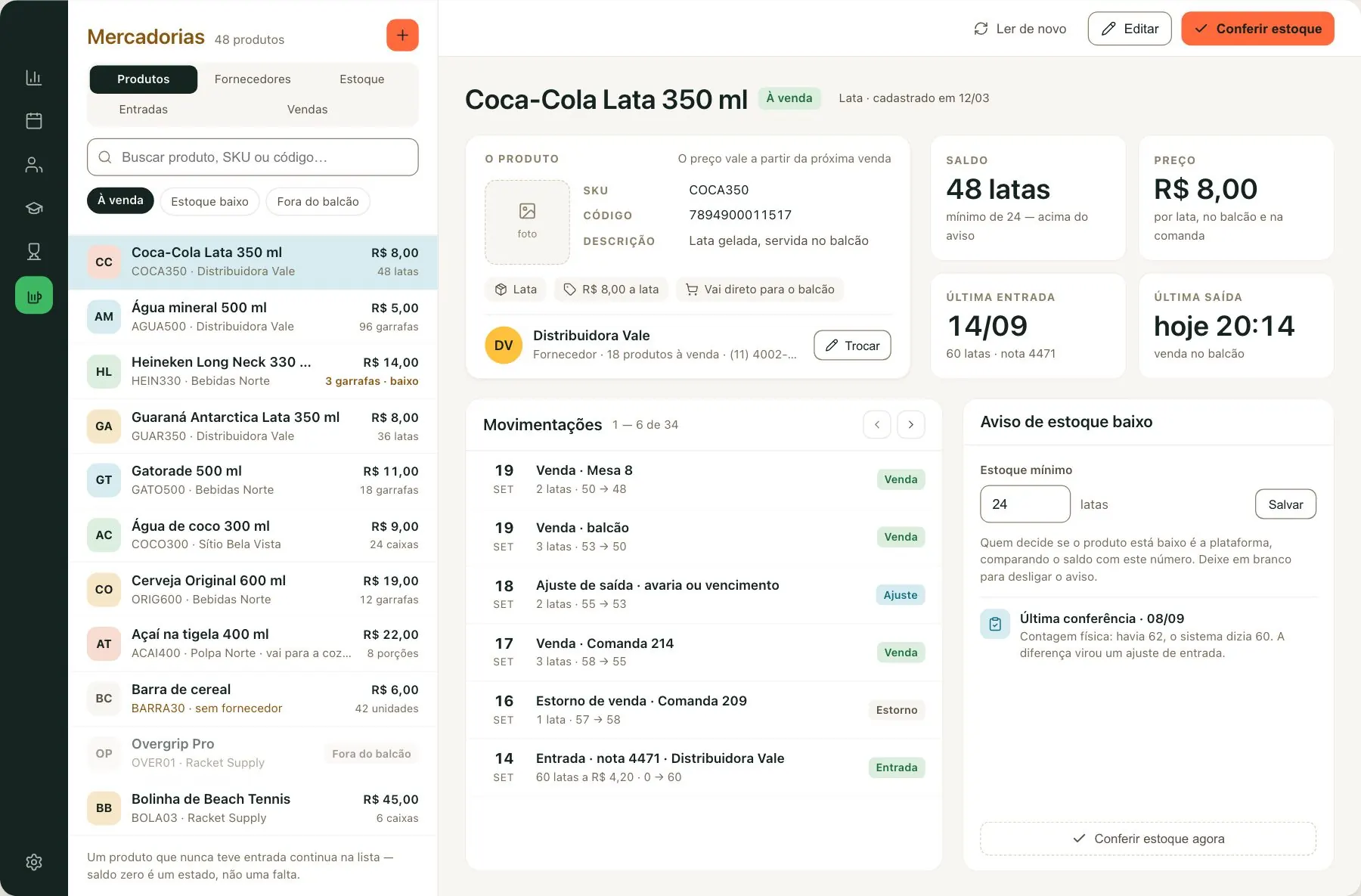Image resolution: width=1361 pixels, height=896 pixels.
Task: Click the foto placeholder thumbnail
Action: pos(527,222)
